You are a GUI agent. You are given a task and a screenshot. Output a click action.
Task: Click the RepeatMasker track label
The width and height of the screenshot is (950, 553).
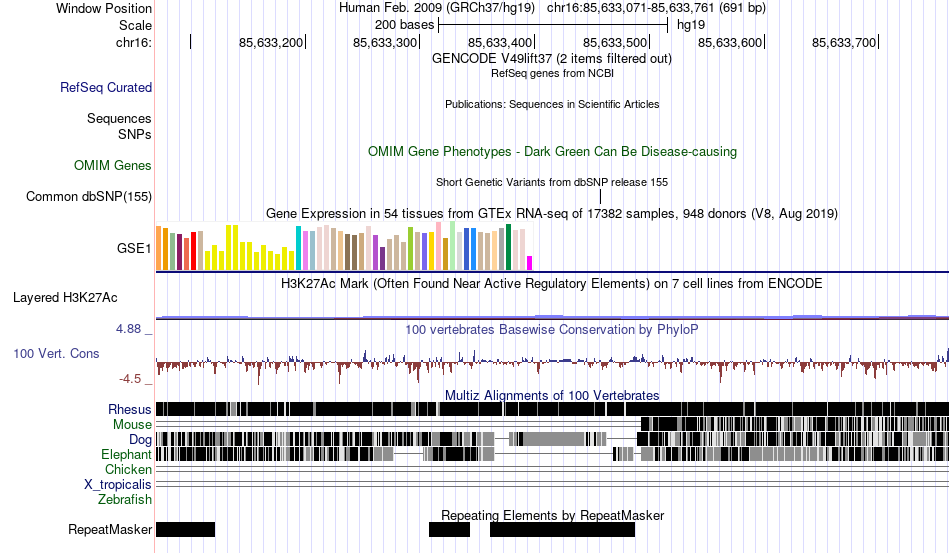(110, 529)
